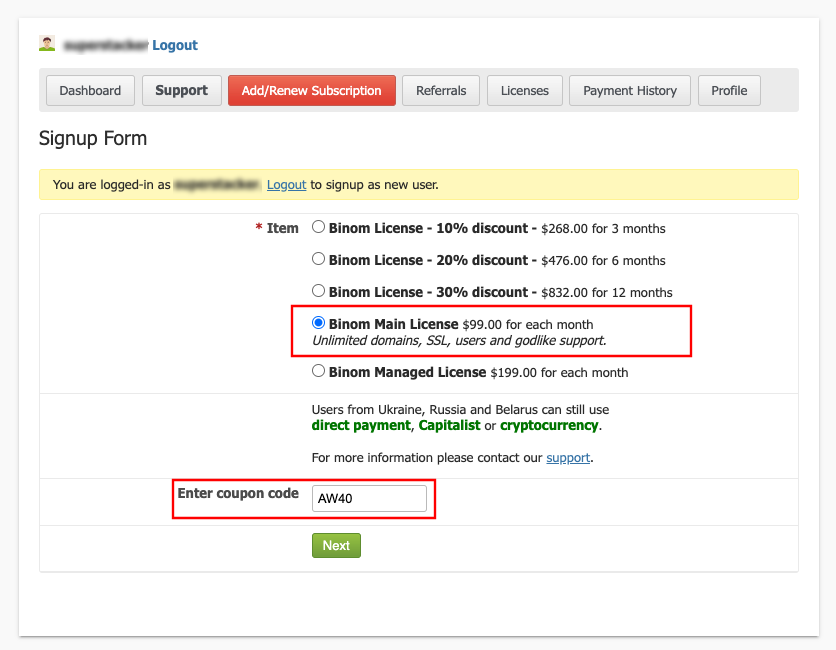Open the Dashboard tab

(90, 90)
